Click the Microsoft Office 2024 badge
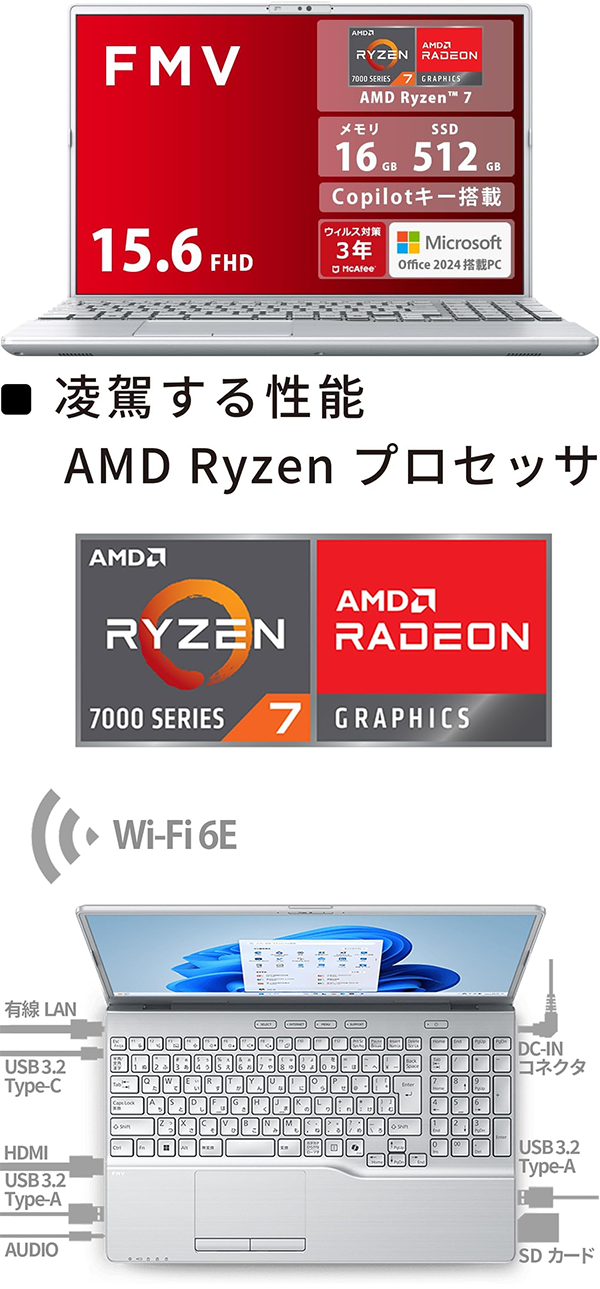 (450, 250)
